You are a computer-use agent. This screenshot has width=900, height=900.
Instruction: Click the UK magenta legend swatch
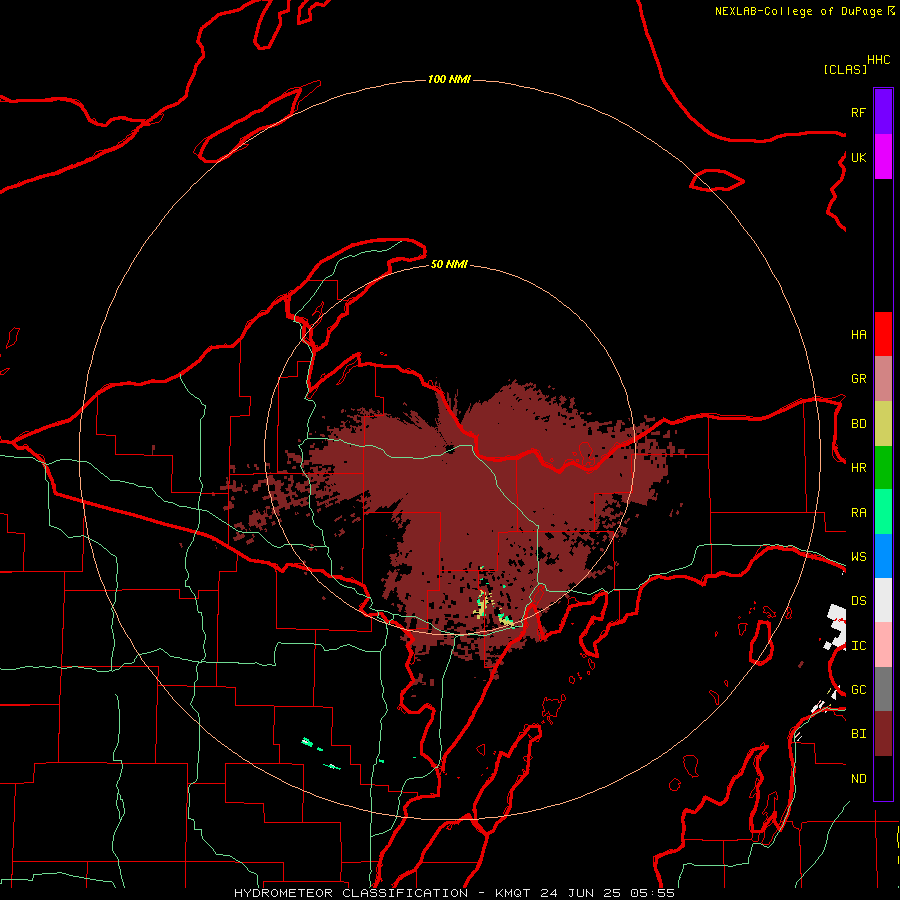point(883,157)
